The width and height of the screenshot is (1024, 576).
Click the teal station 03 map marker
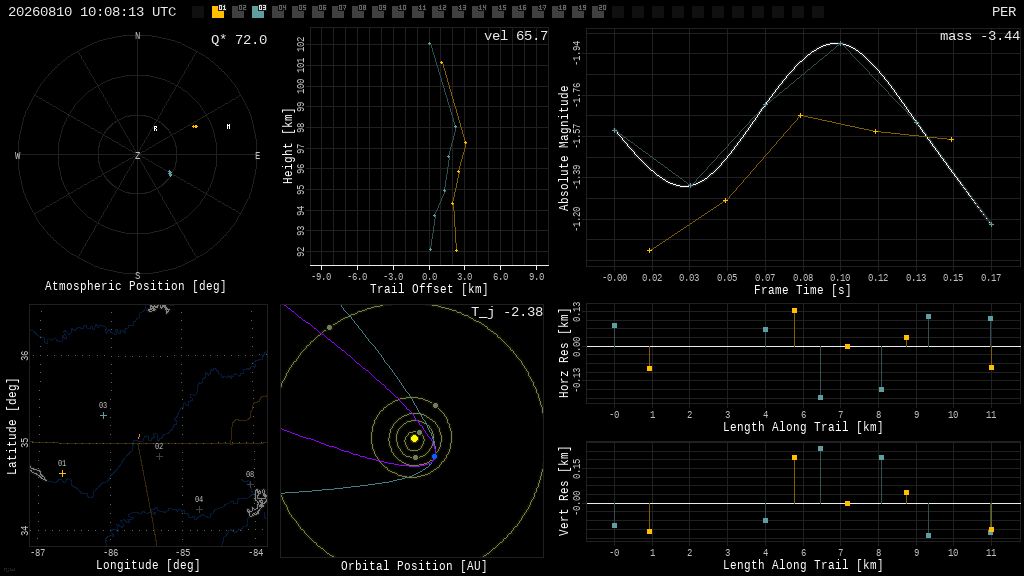tap(103, 415)
